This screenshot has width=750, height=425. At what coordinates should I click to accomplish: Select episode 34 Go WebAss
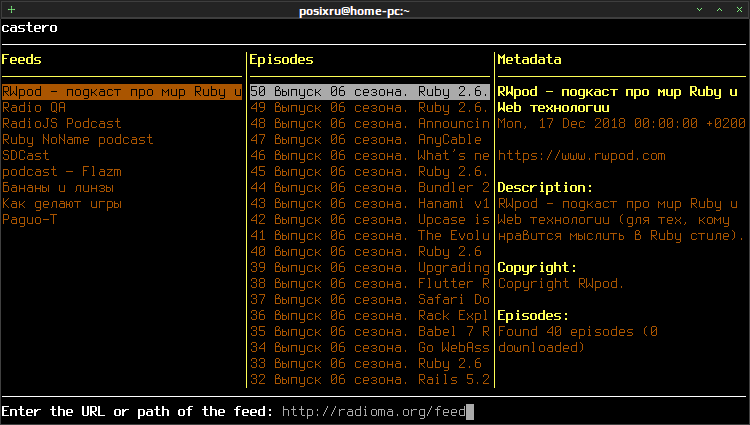[370, 348]
